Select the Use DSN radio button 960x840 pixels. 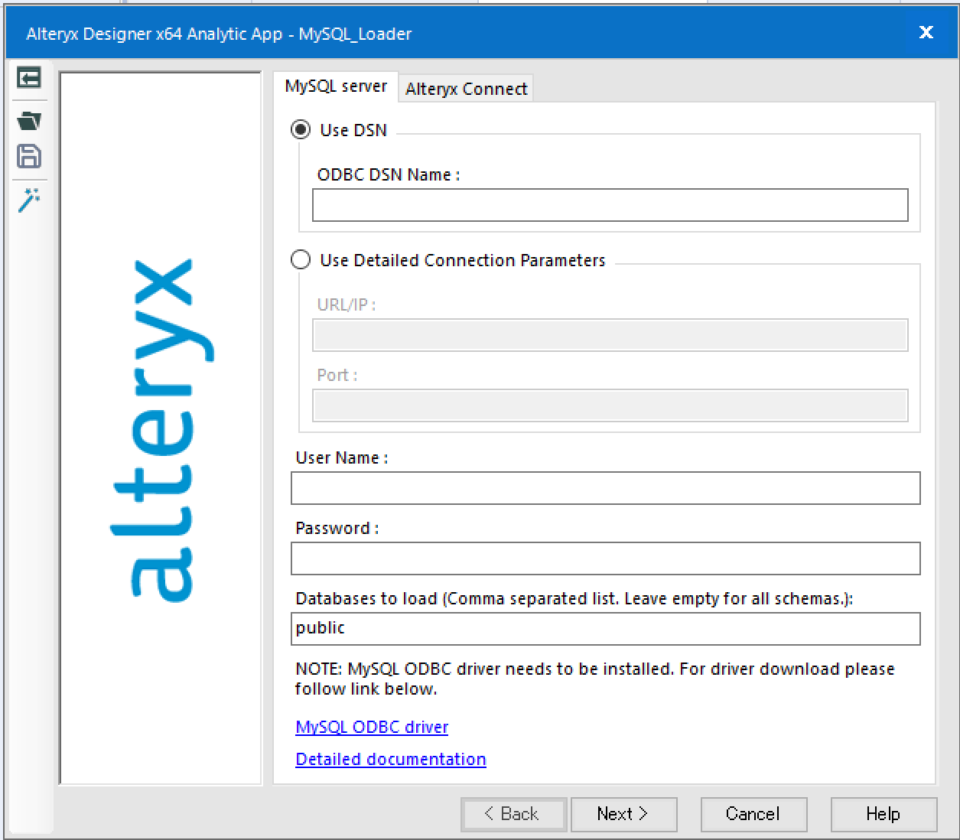301,130
